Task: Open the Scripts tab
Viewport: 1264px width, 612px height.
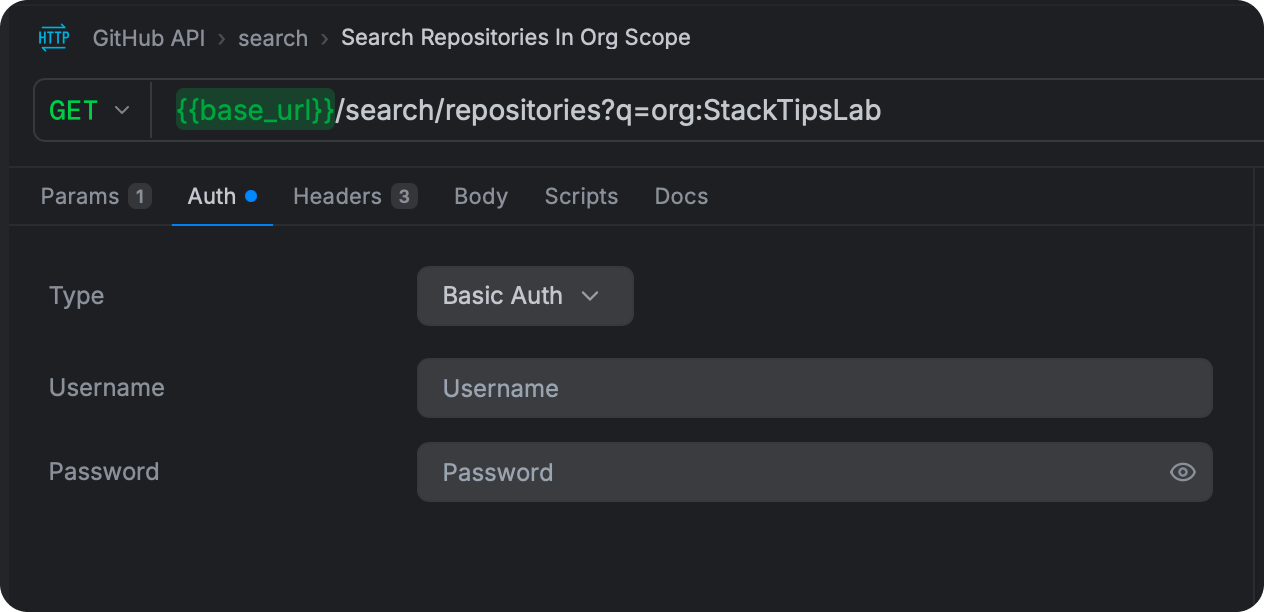Action: point(581,196)
